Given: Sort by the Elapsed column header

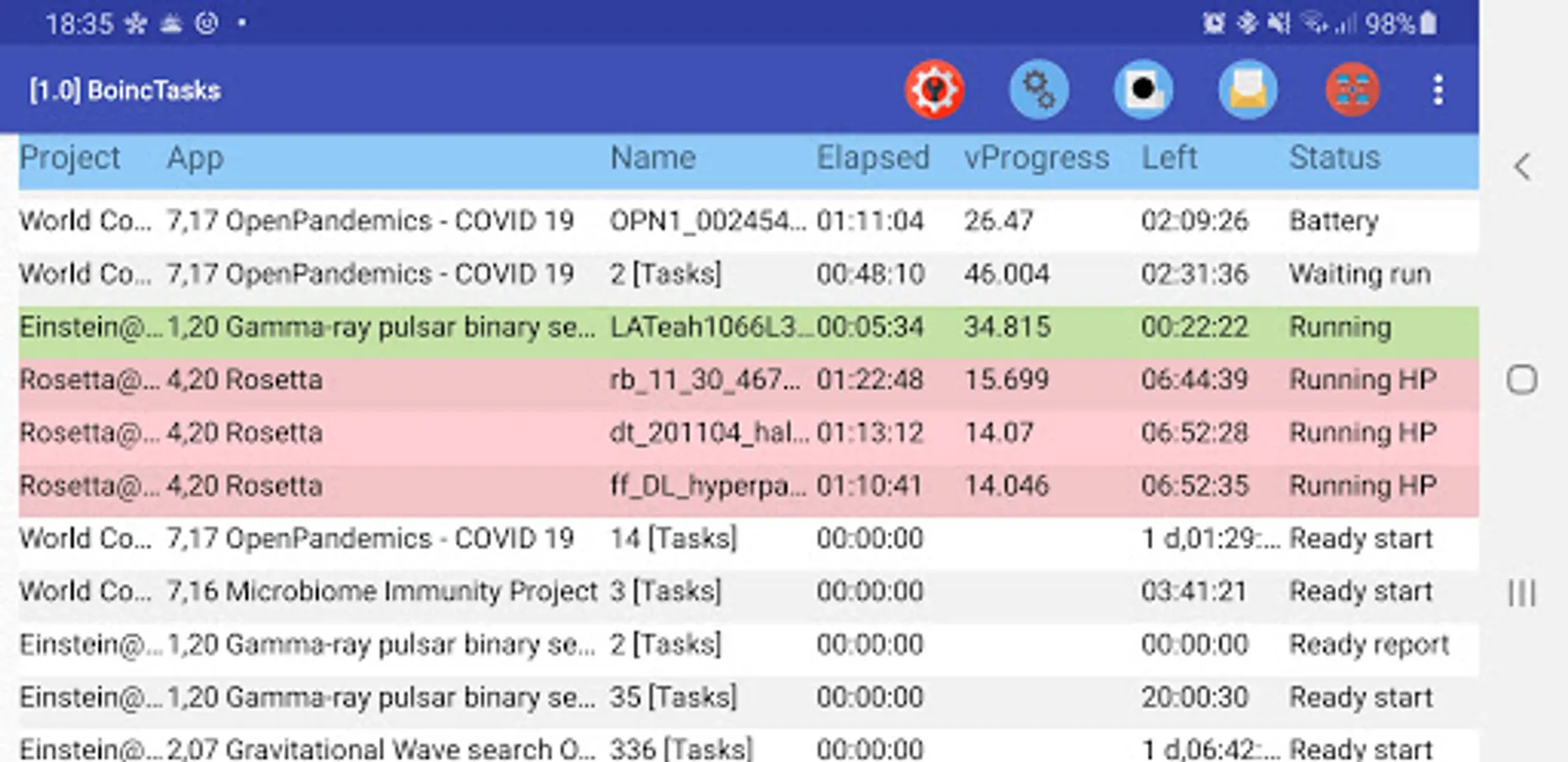Looking at the screenshot, I should pos(873,158).
